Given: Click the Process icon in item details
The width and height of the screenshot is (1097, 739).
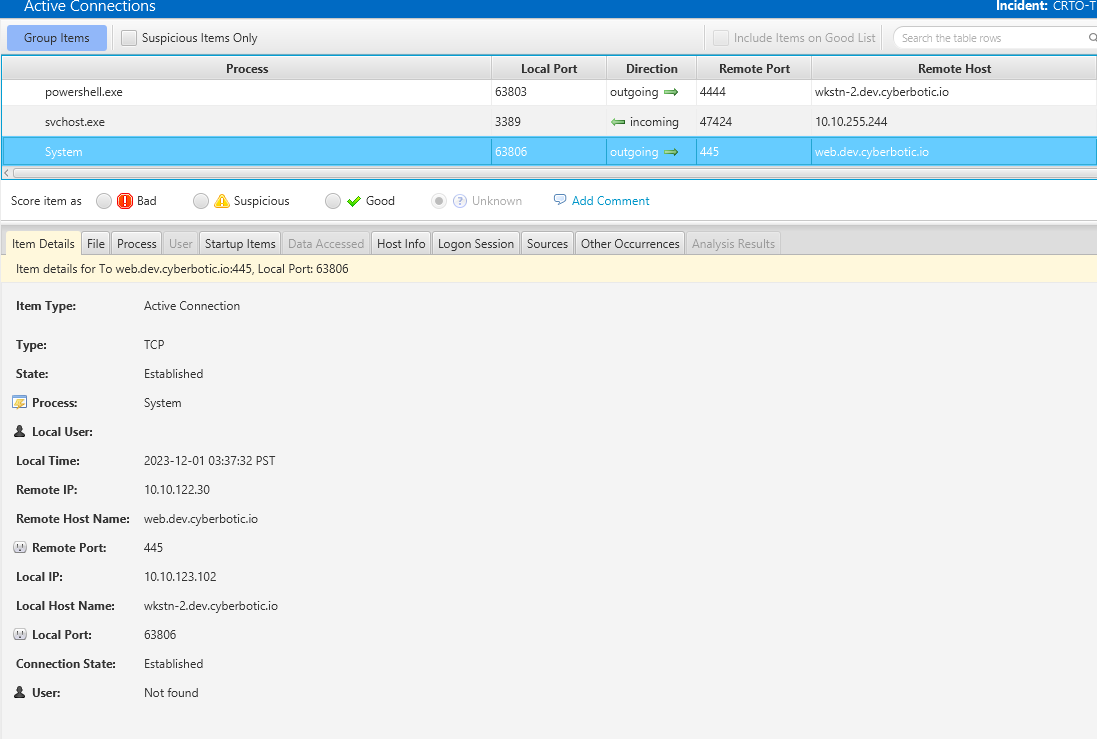Looking at the screenshot, I should point(20,403).
